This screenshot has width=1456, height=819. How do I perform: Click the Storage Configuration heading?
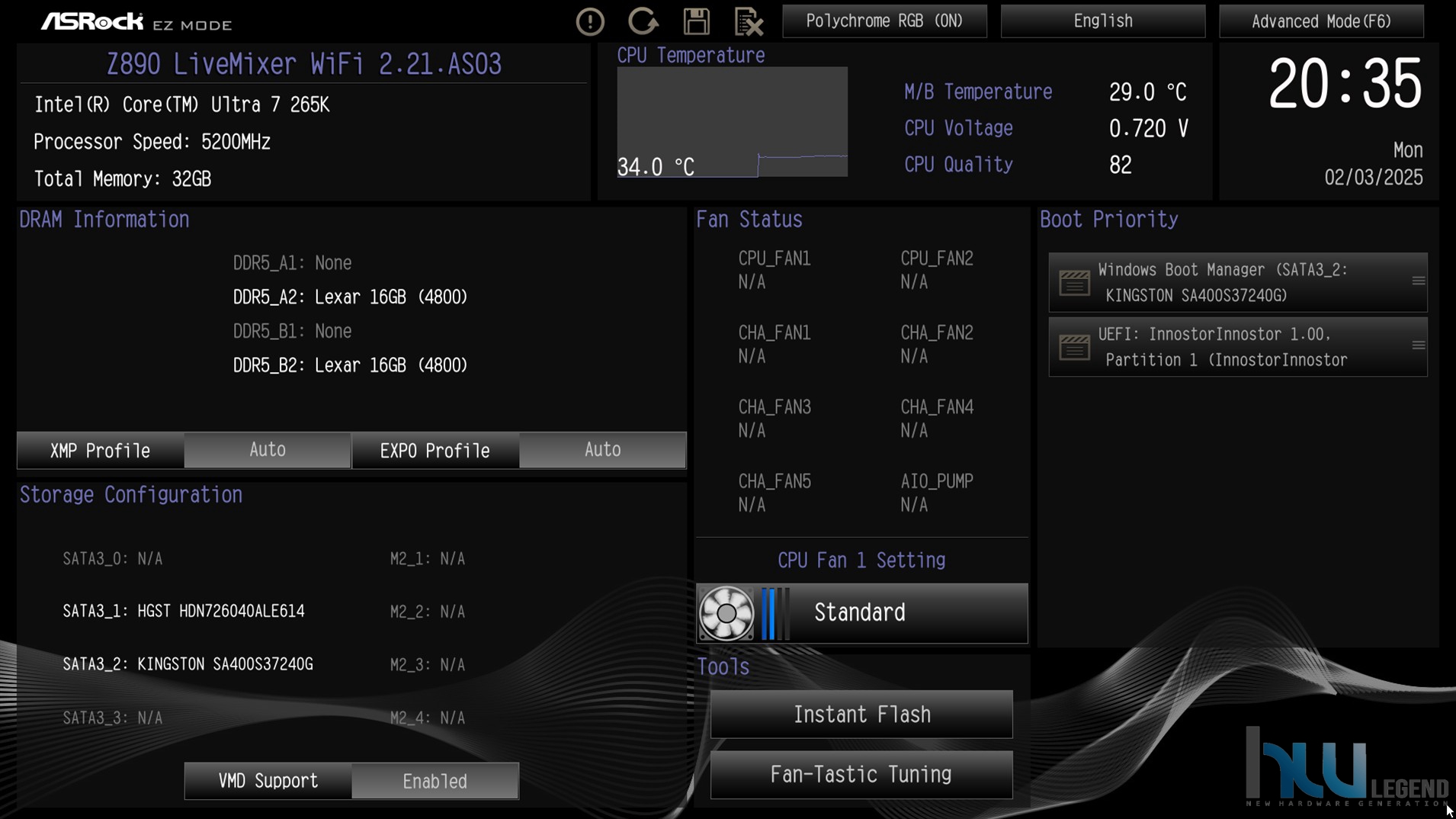[130, 495]
